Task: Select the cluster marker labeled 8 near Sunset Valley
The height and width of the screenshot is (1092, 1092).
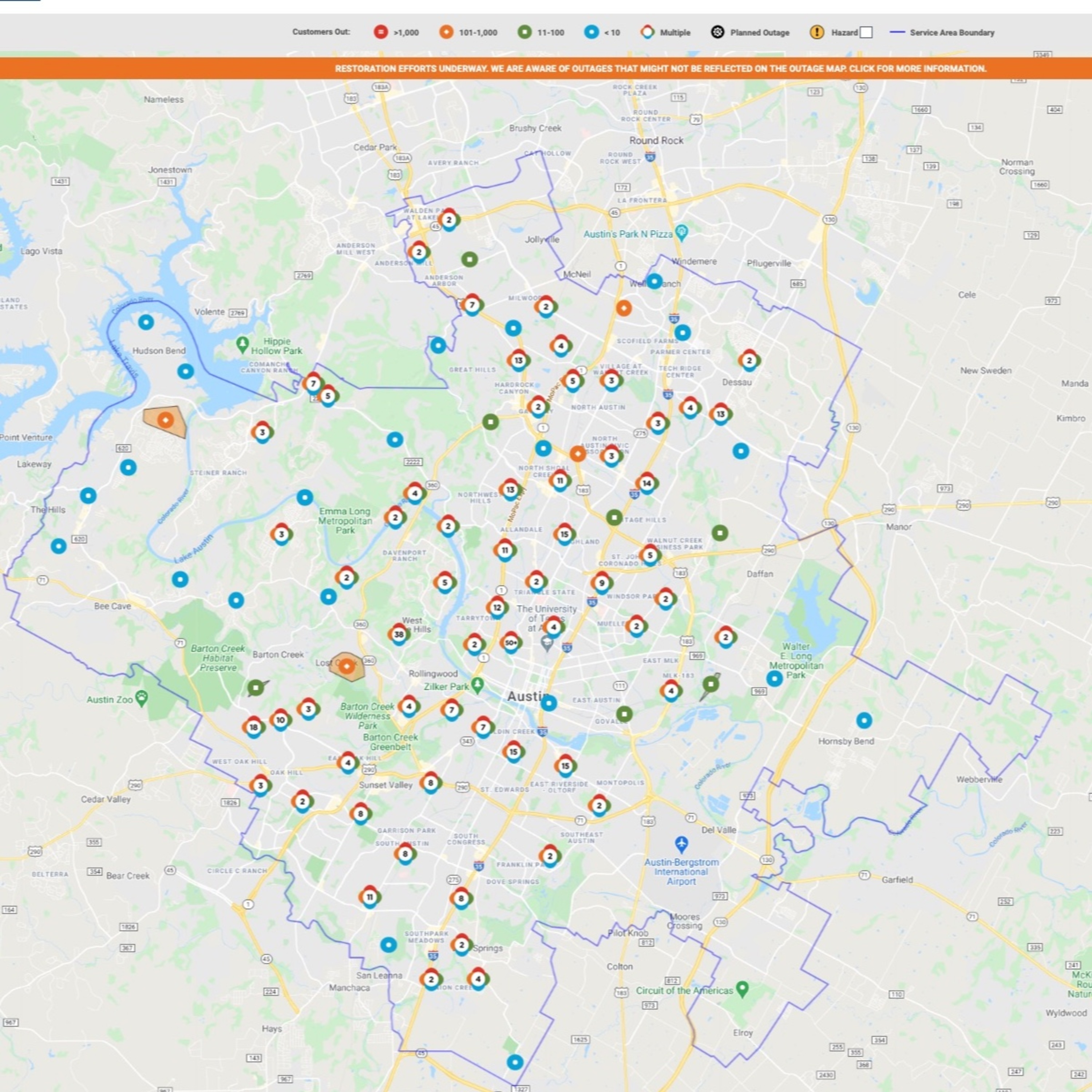Action: point(431,783)
